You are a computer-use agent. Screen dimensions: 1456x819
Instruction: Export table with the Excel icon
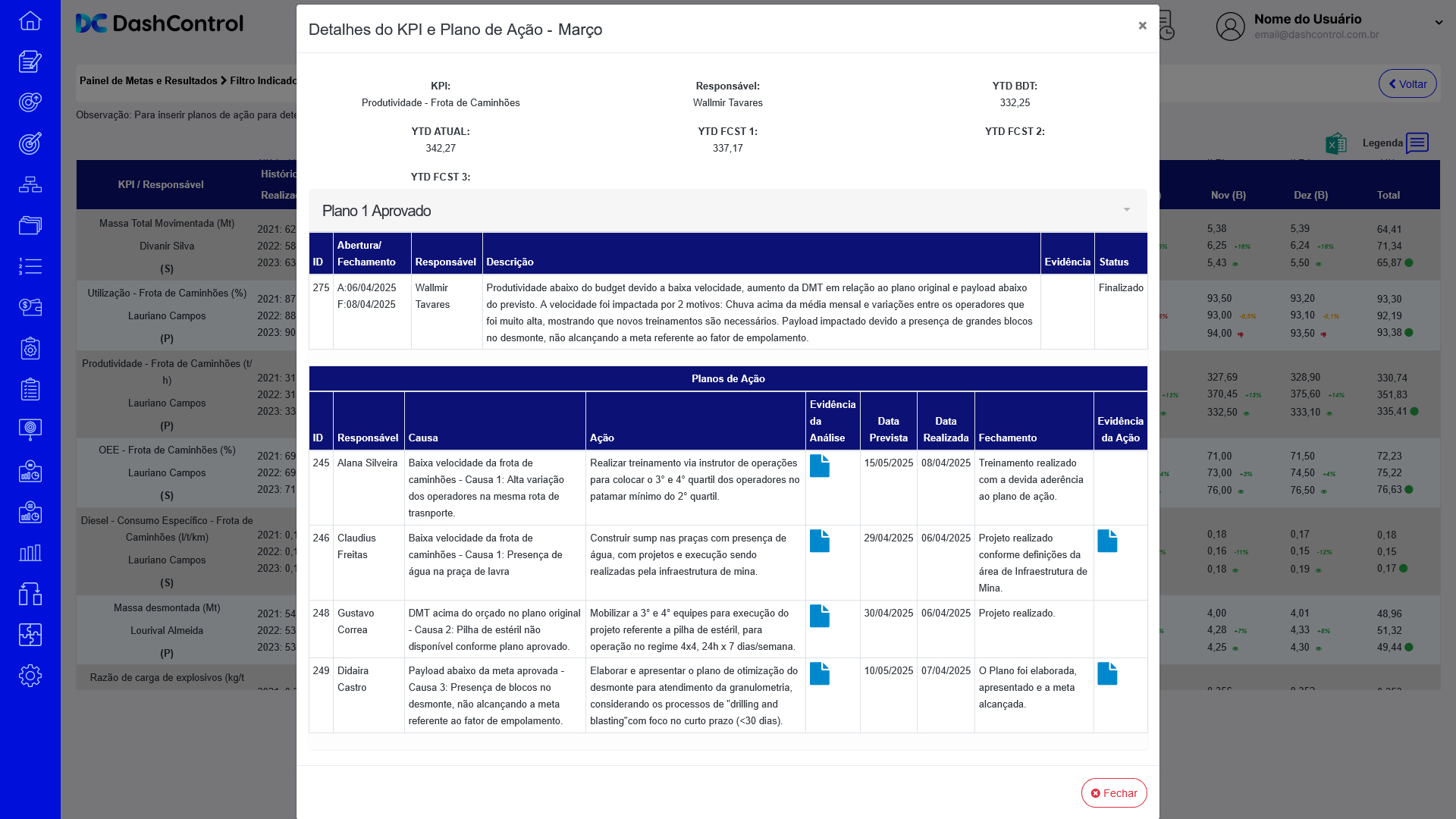pos(1336,143)
